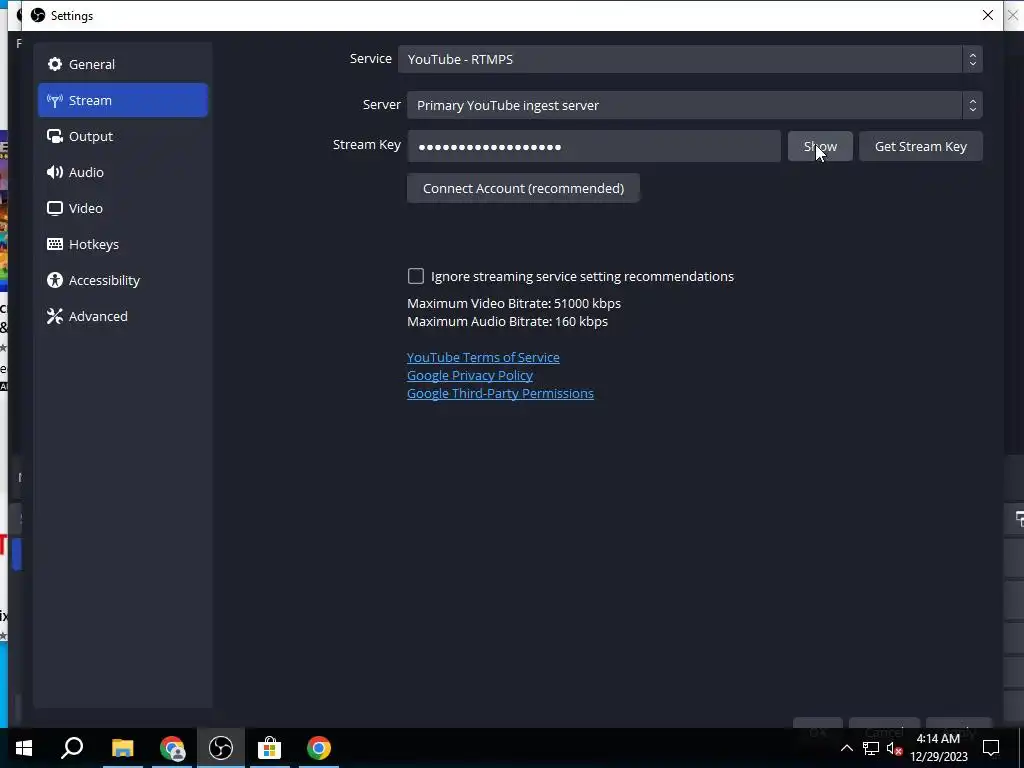Click the Maximum Audio Bitrate text
Screen dimensions: 1024x768
click(507, 321)
